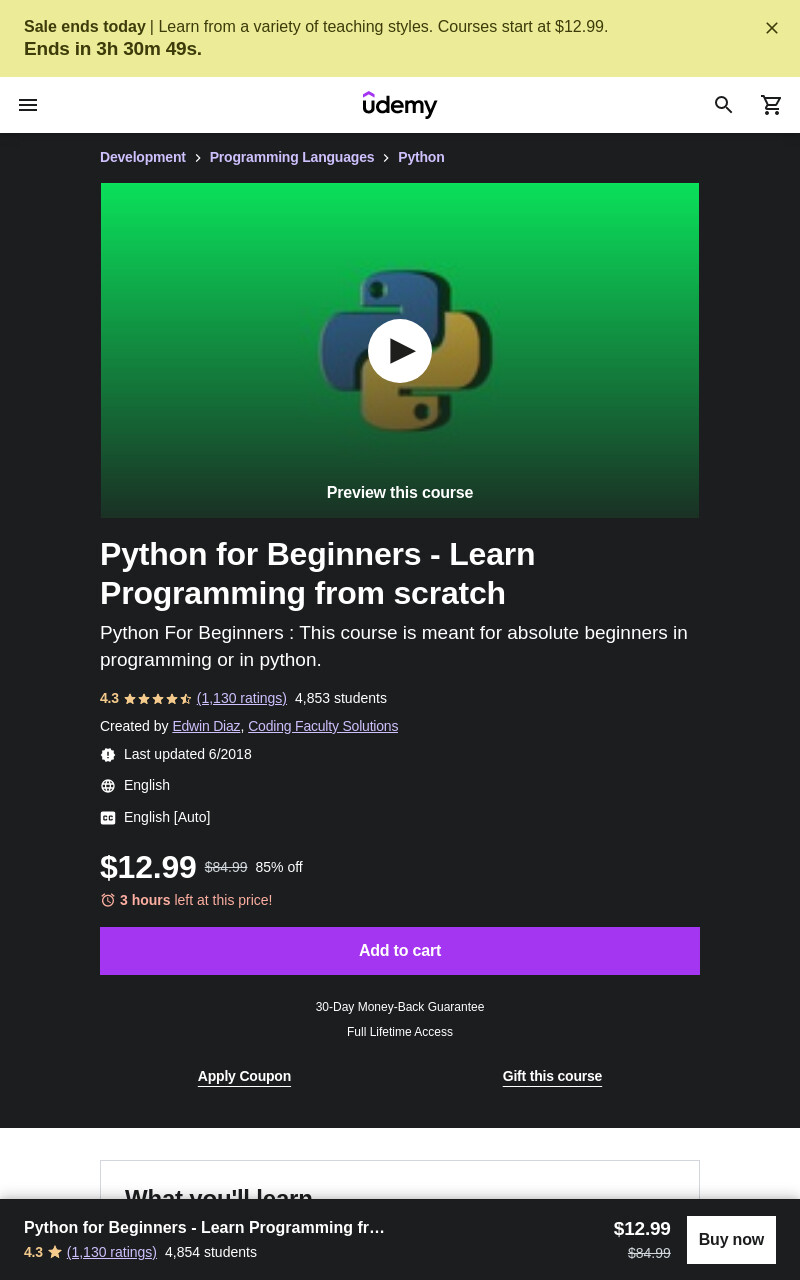Open the Coding Faculty Solutions profile
This screenshot has height=1280, width=800.
[323, 726]
